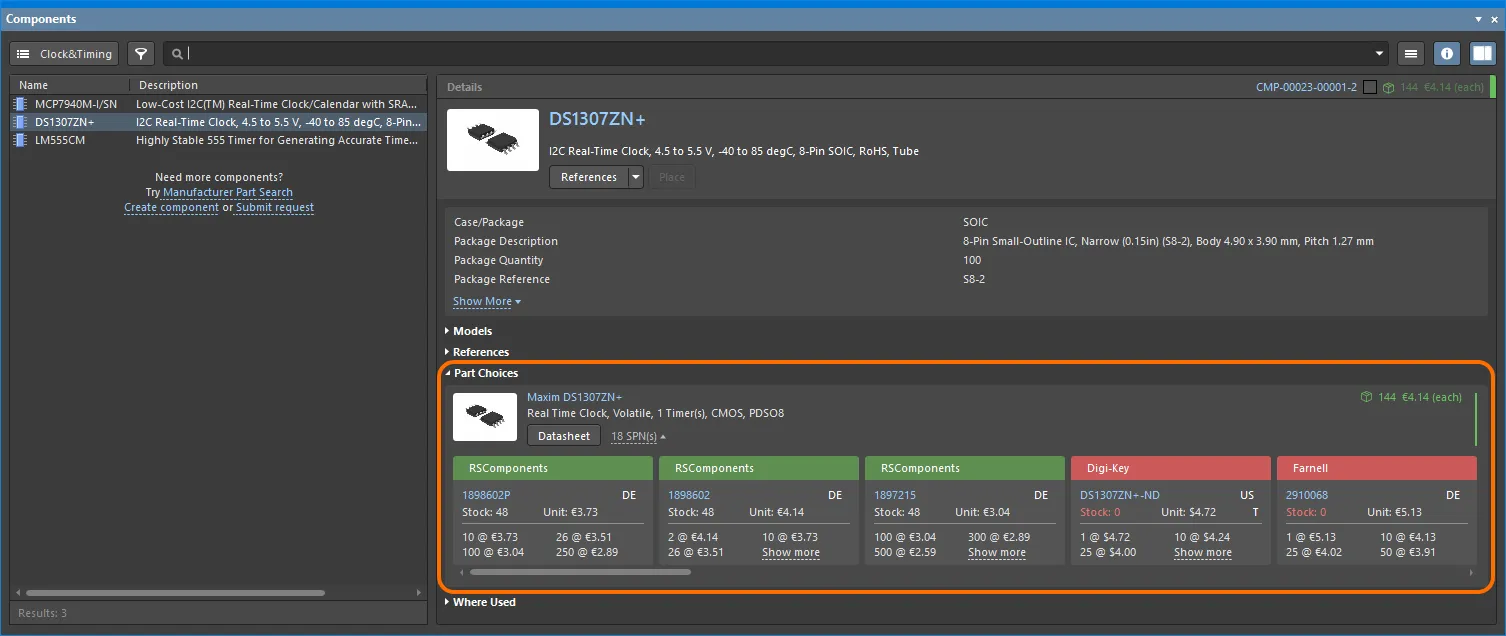
Task: Click the References button
Action: pyautogui.click(x=589, y=177)
